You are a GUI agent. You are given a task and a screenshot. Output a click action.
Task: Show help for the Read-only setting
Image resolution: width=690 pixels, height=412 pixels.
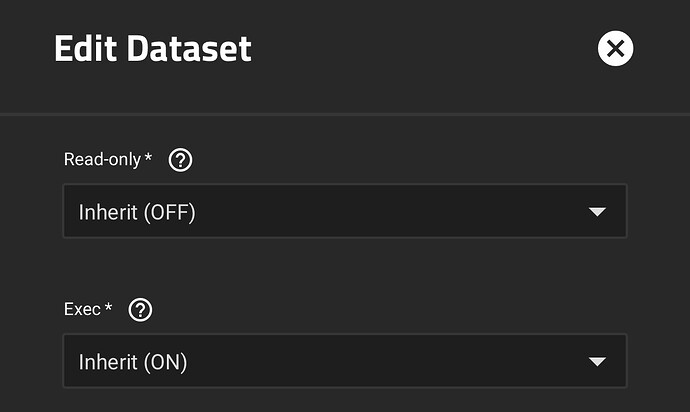point(180,160)
